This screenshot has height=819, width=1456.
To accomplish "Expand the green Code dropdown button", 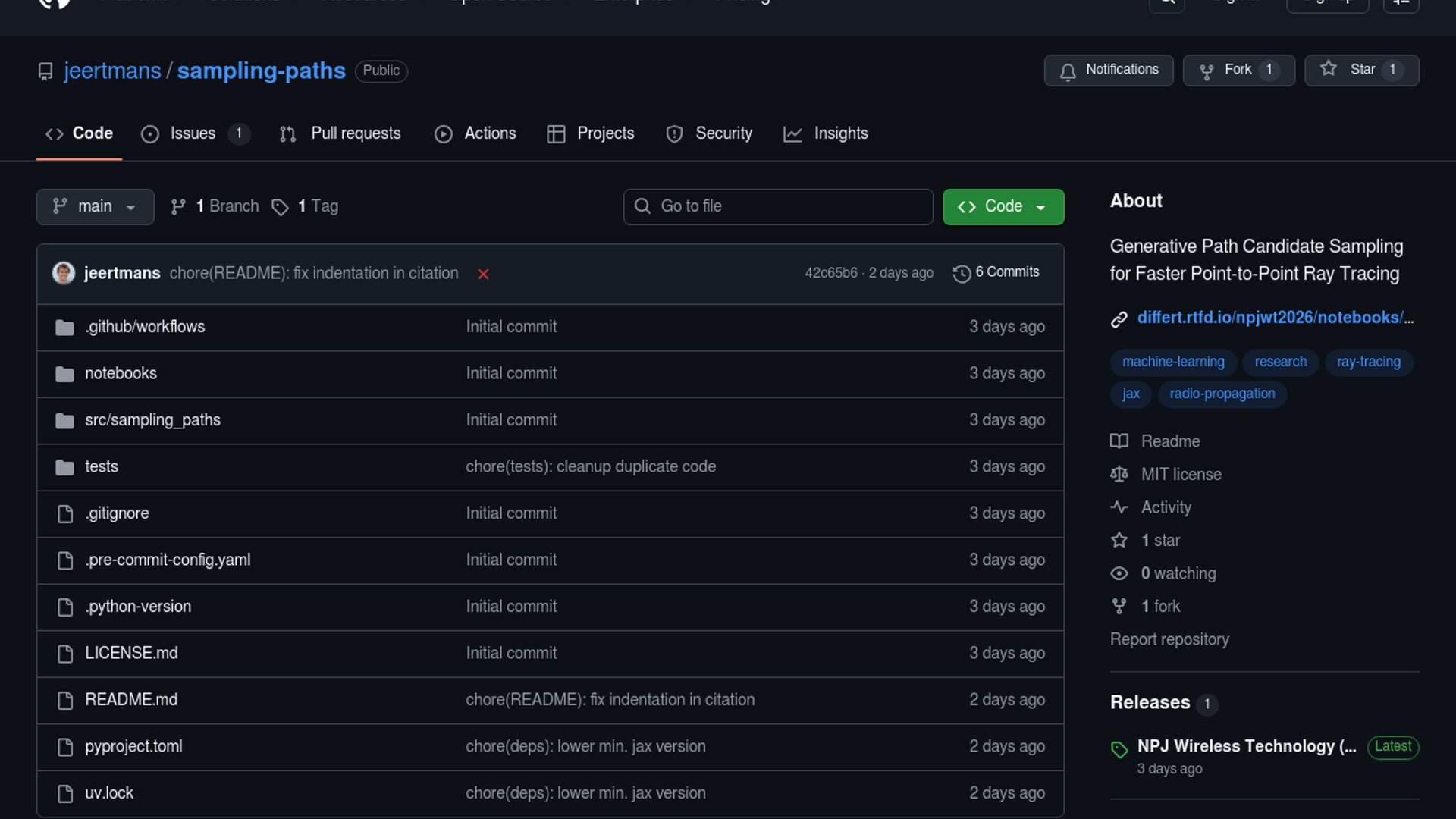I will (x=1003, y=206).
